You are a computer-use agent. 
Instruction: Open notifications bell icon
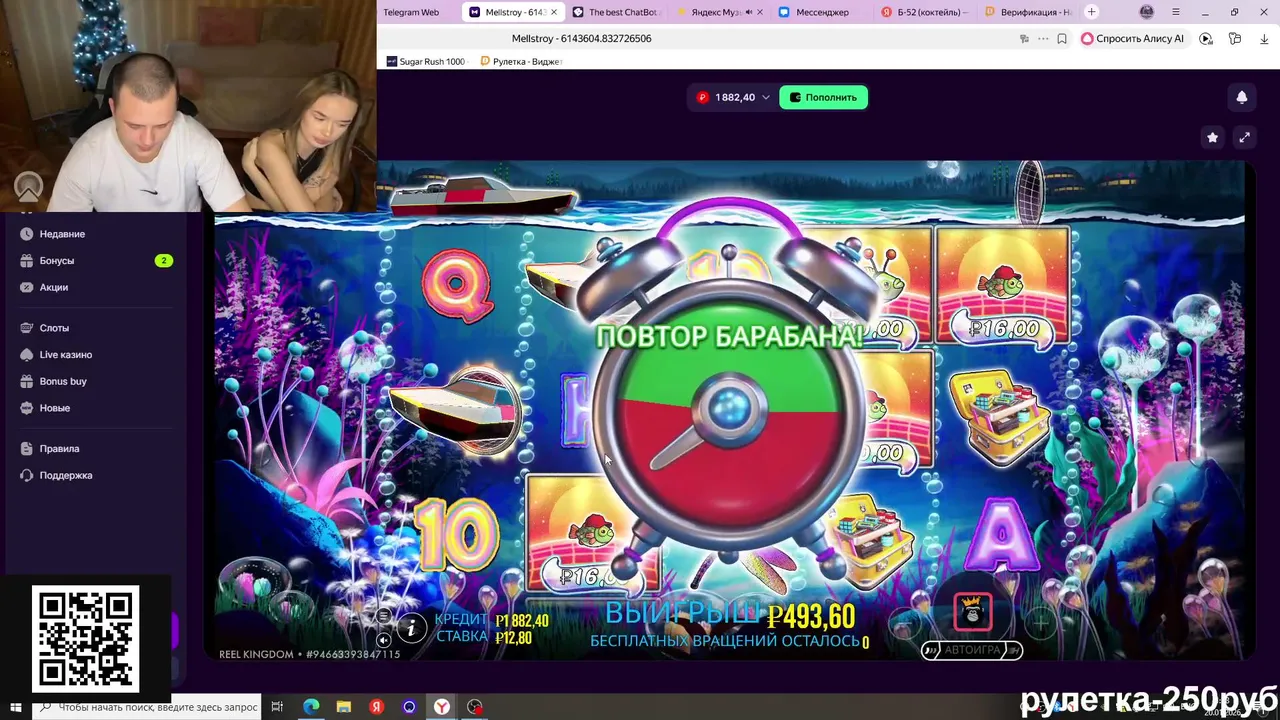pyautogui.click(x=1242, y=97)
